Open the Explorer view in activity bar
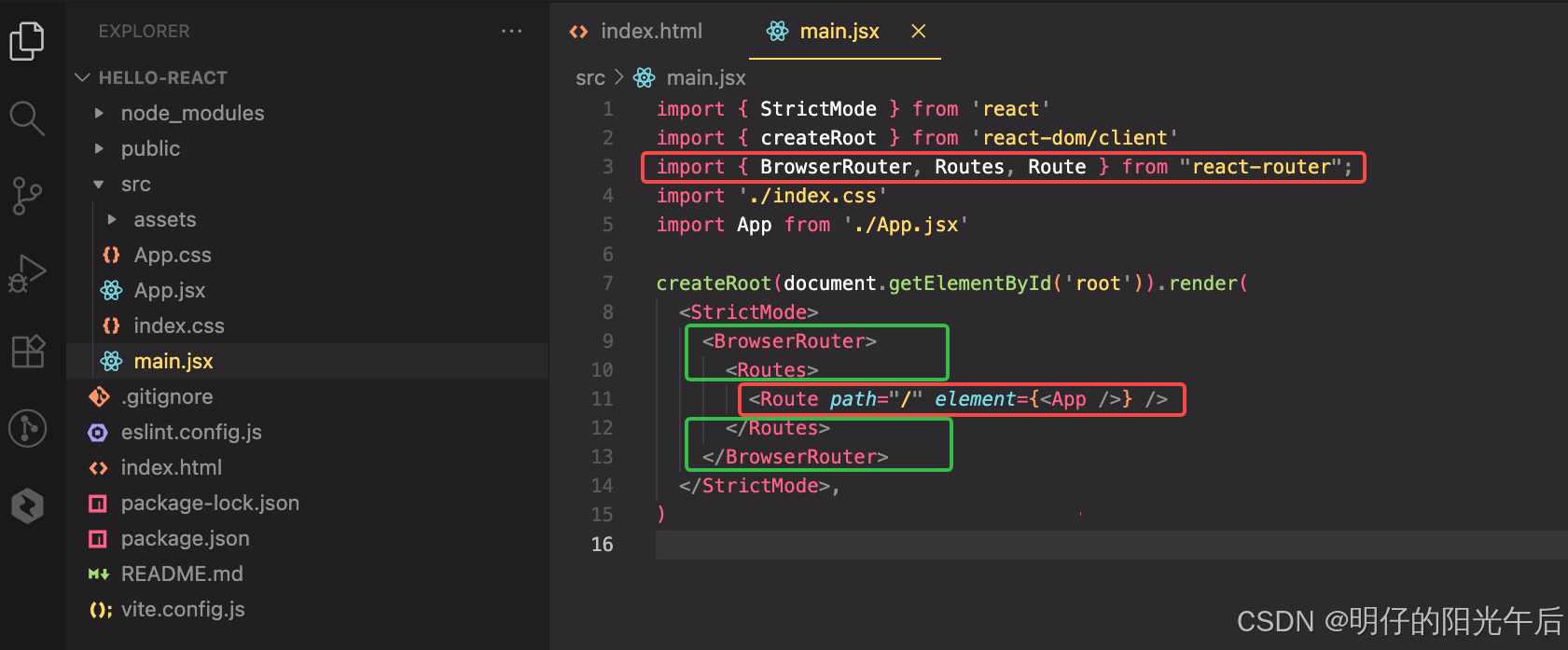The width and height of the screenshot is (1568, 650). tap(26, 41)
